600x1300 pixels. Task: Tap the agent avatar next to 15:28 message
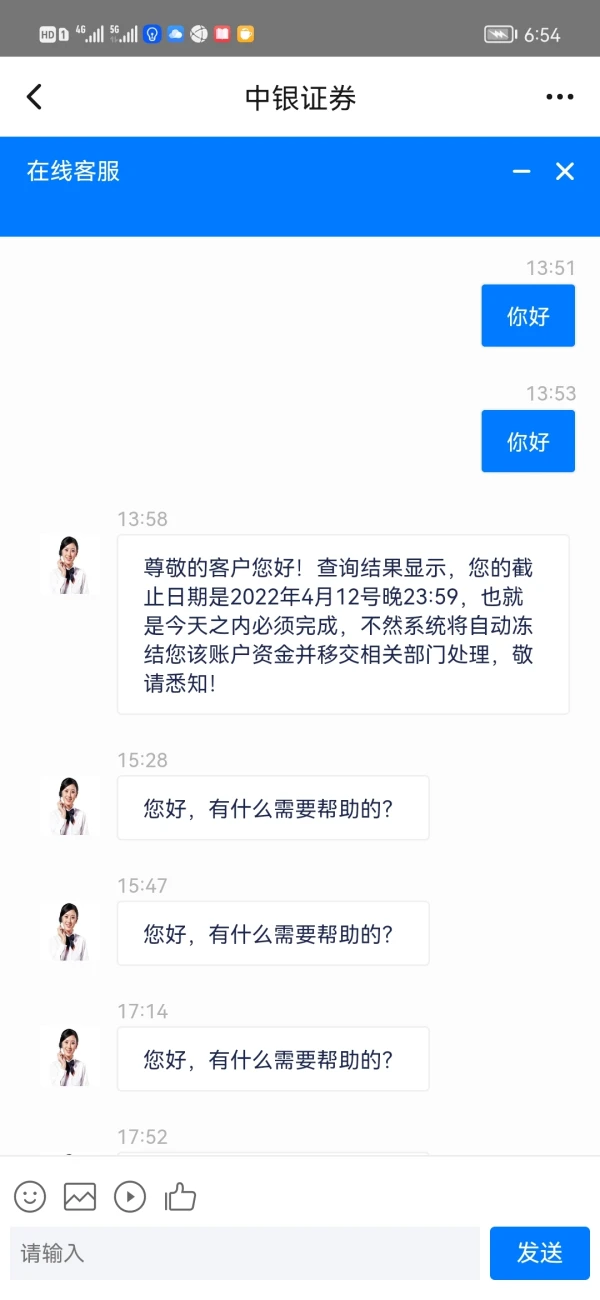69,806
